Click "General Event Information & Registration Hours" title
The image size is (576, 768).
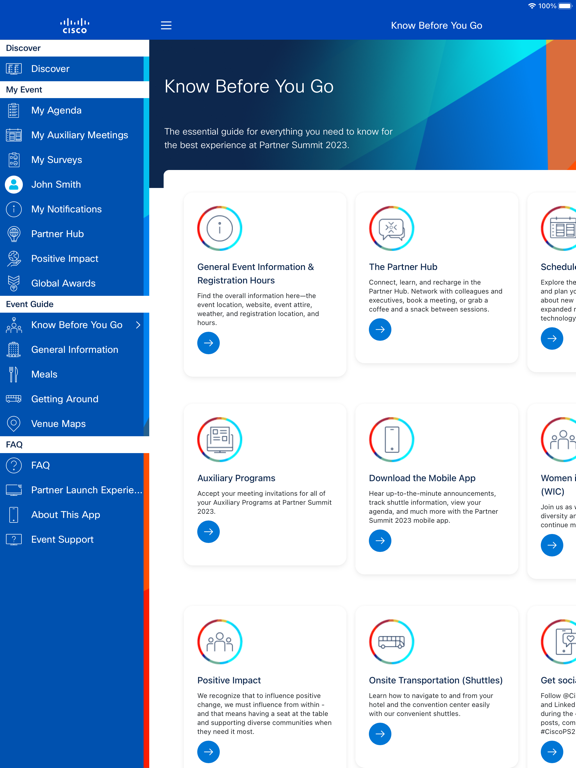pyautogui.click(x=256, y=274)
